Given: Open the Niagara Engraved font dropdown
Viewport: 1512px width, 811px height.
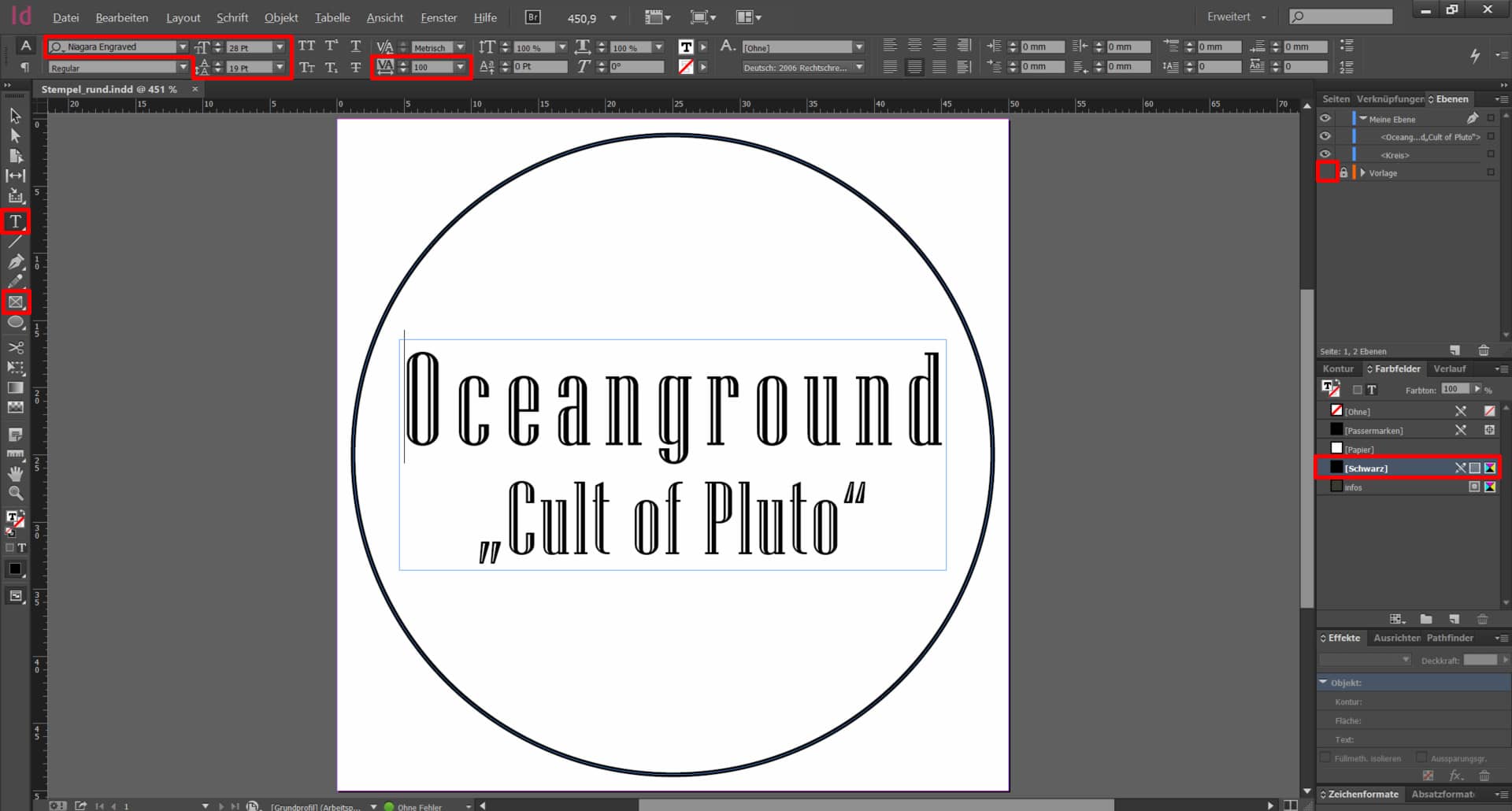Looking at the screenshot, I should (183, 47).
